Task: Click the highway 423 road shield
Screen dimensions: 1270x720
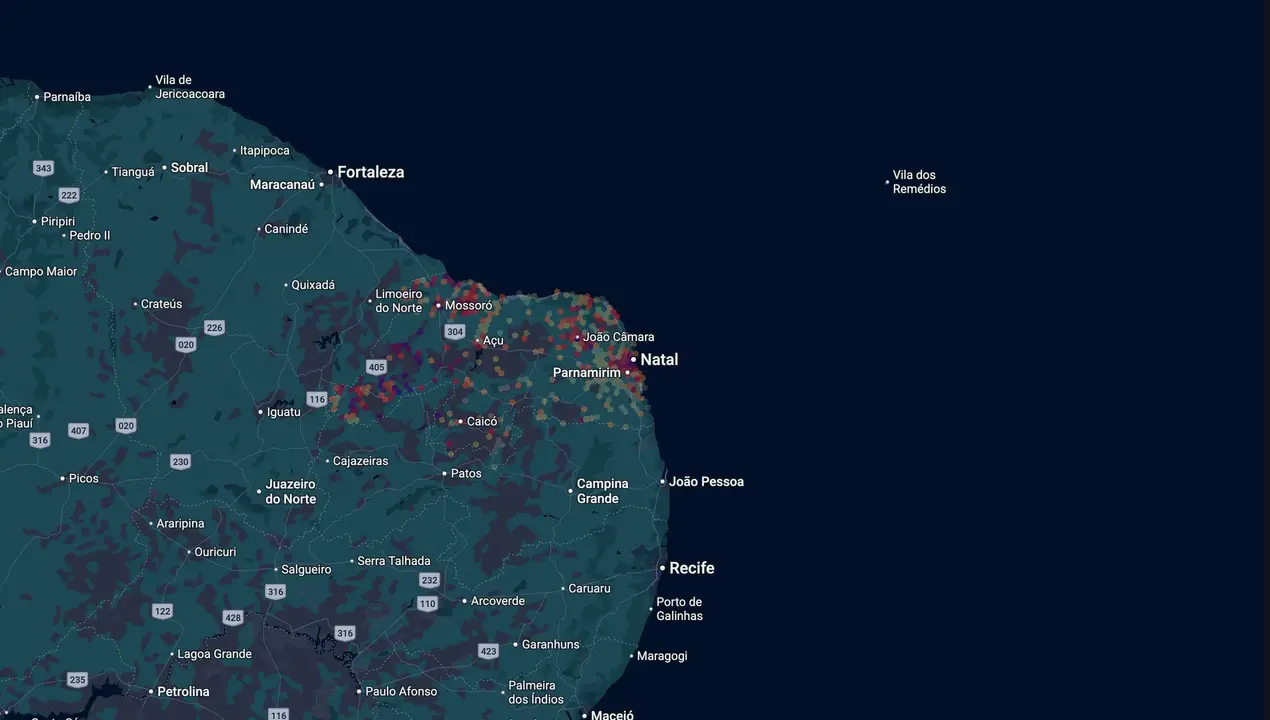Action: point(488,651)
